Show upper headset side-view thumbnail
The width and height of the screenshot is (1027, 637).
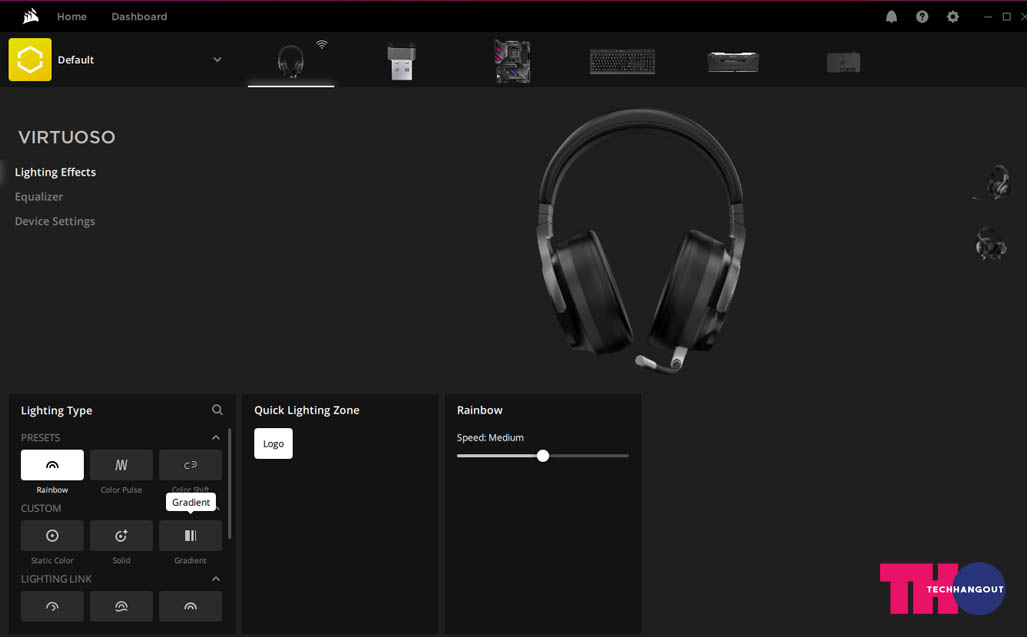tap(993, 182)
